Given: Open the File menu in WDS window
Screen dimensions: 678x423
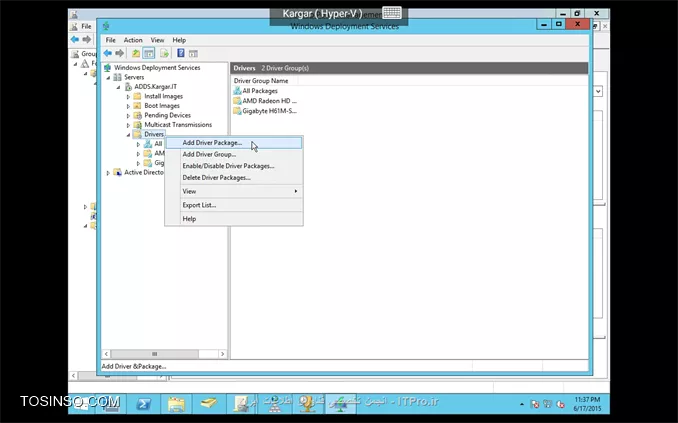Looking at the screenshot, I should (111, 40).
